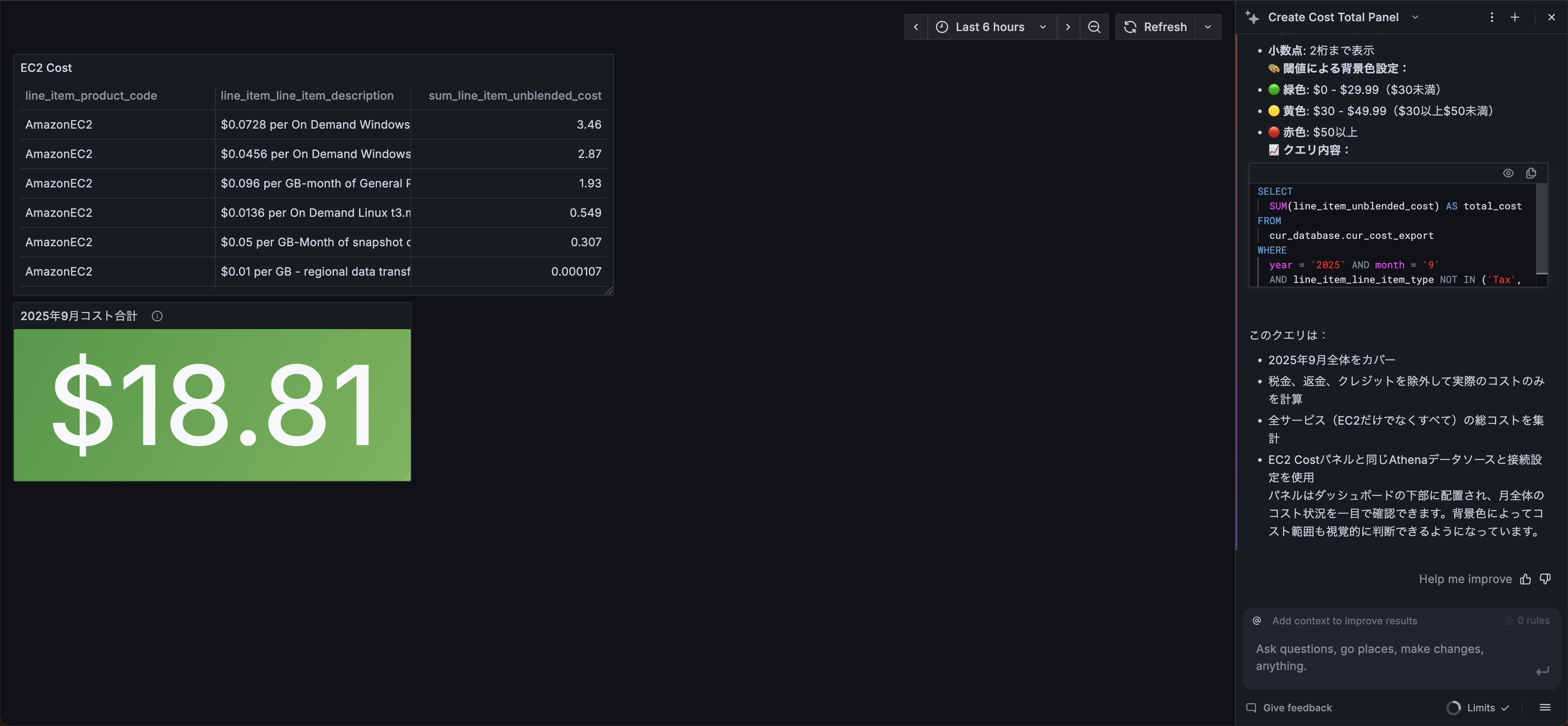Click the Refresh button
Image resolution: width=1568 pixels, height=726 pixels.
(1155, 27)
